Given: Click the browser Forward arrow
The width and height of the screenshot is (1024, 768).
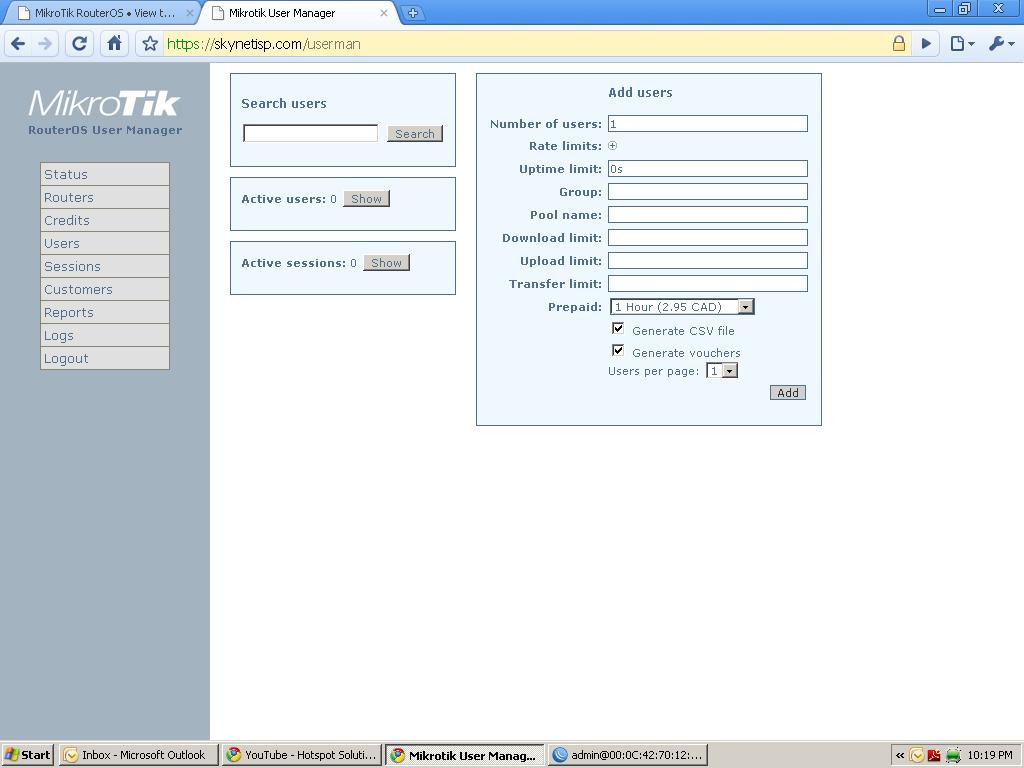Looking at the screenshot, I should tap(45, 44).
